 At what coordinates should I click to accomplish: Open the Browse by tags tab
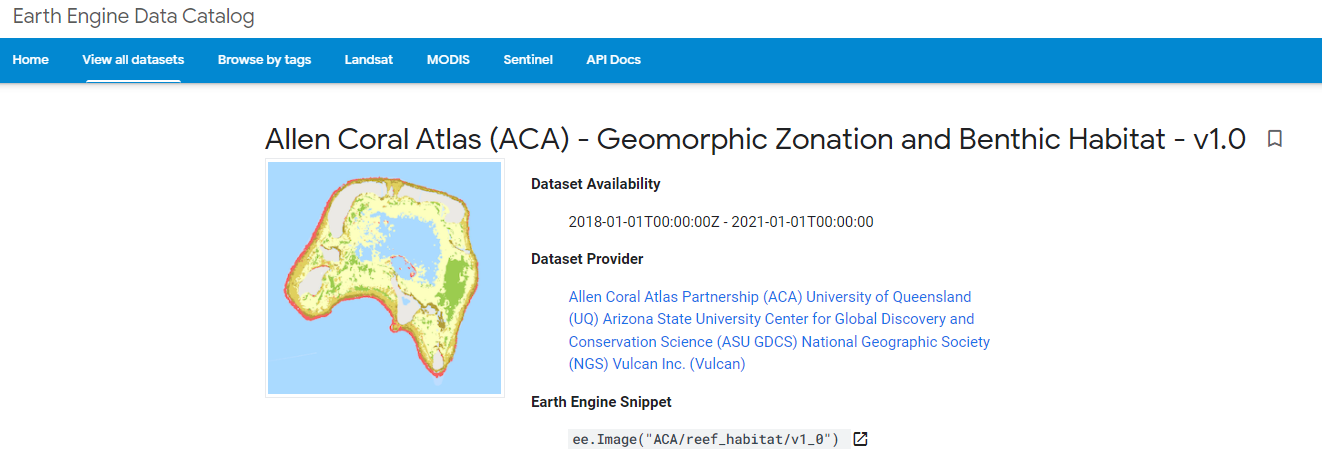264,60
